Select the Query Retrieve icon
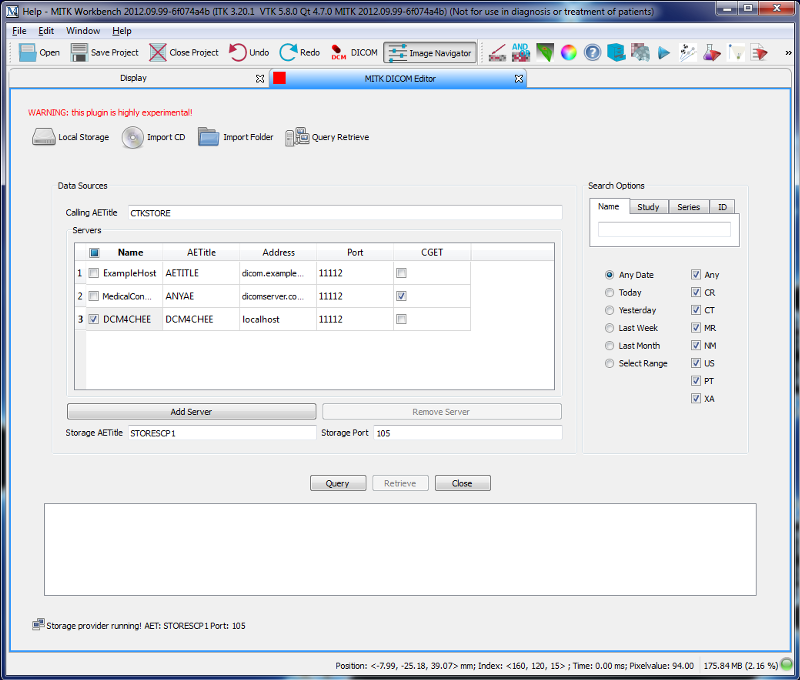800x680 pixels. (297, 137)
